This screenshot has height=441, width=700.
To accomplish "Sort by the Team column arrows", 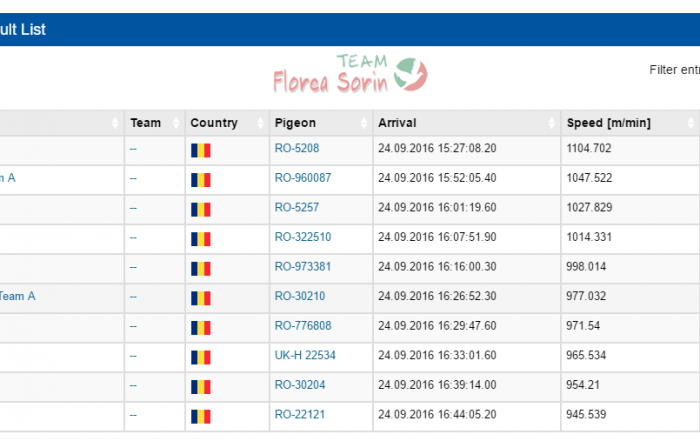I will 176,123.
